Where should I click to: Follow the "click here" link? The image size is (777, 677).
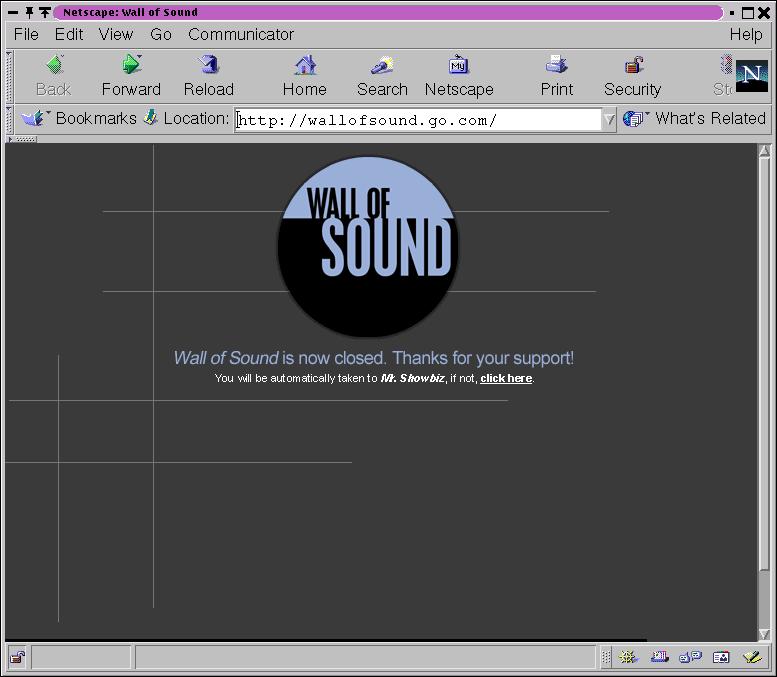(506, 378)
